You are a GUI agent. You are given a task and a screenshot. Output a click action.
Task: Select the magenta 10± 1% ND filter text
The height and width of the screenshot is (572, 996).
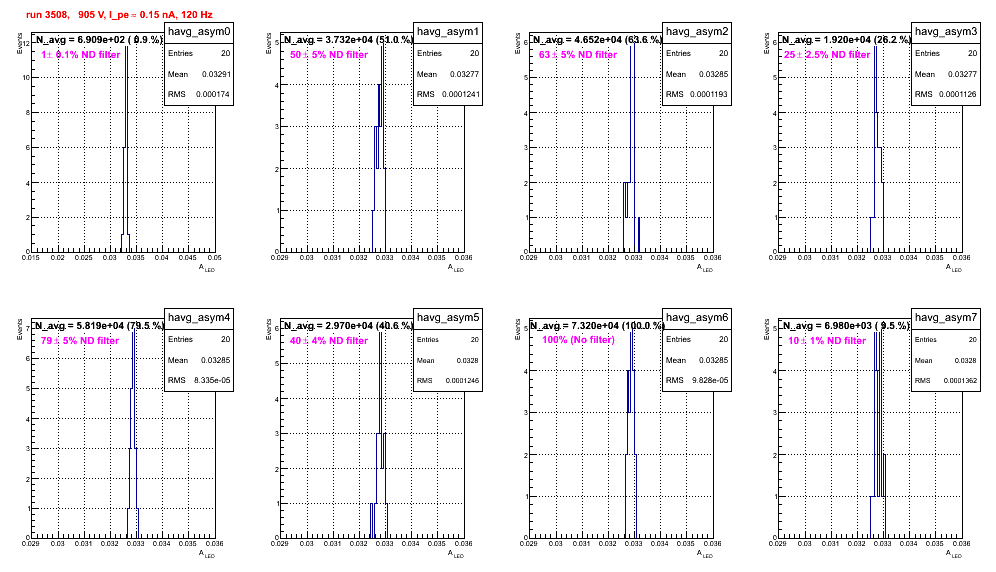click(827, 341)
